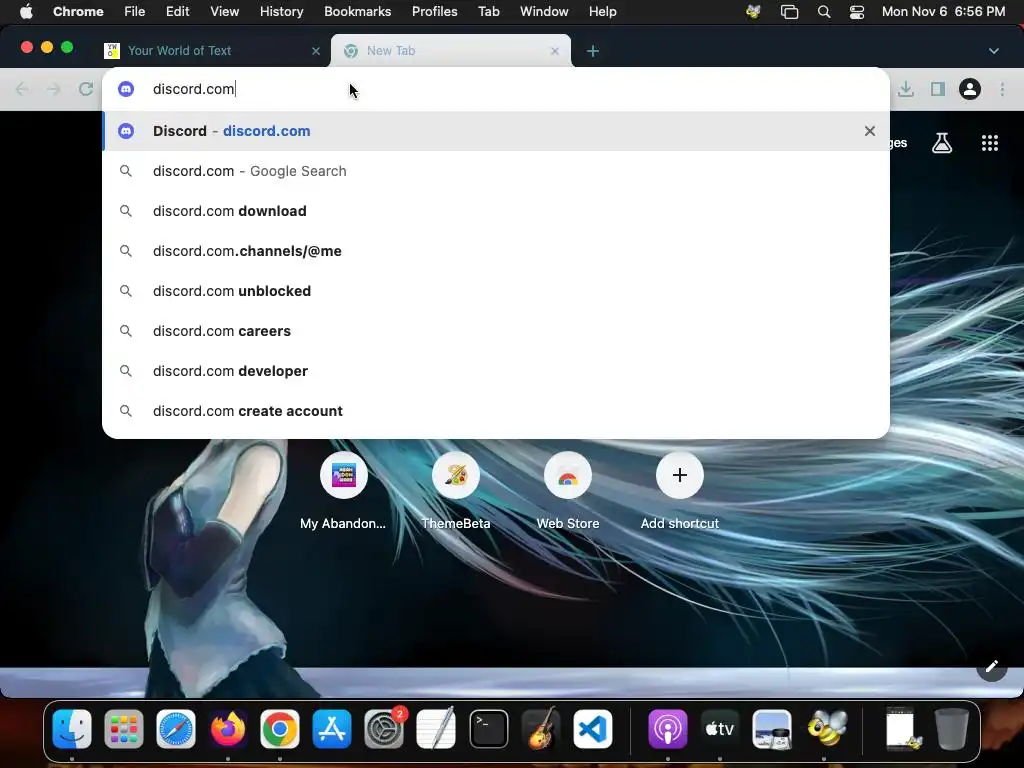The image size is (1024, 768).
Task: Click the date and time in menu bar
Action: (x=943, y=12)
